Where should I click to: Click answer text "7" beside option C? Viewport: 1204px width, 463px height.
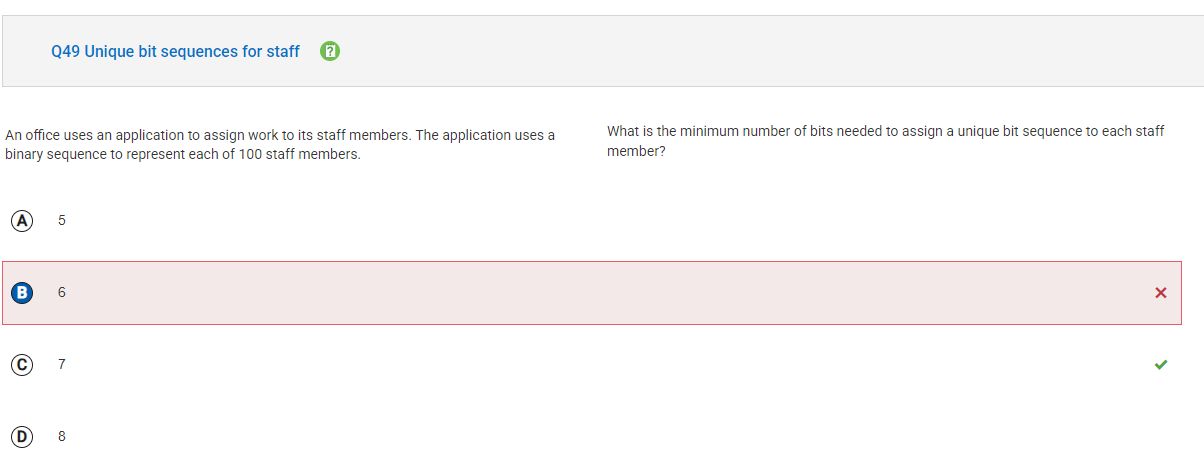pos(62,364)
